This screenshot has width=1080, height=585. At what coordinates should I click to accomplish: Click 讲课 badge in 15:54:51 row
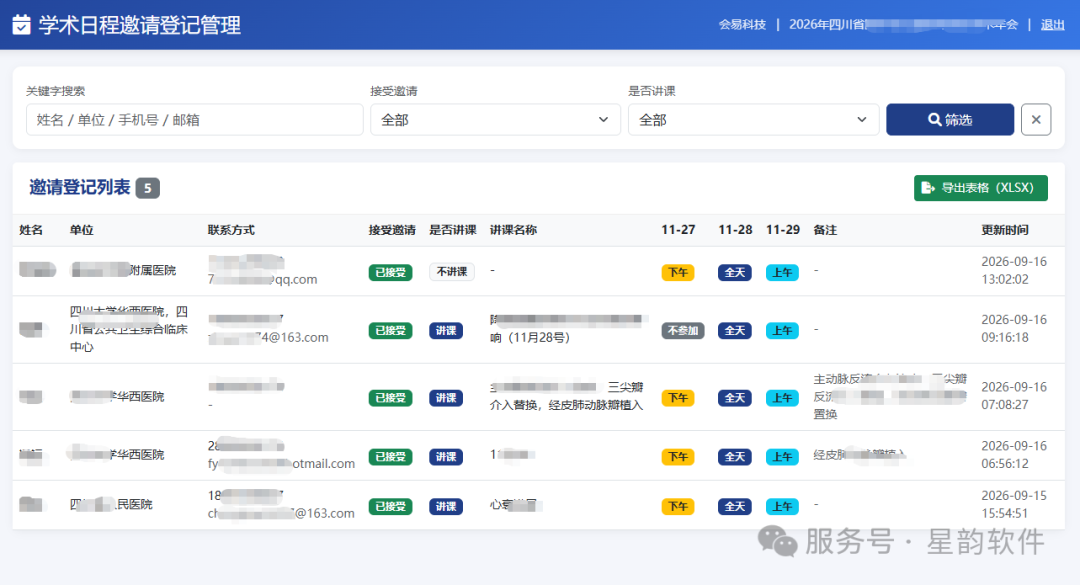(446, 506)
